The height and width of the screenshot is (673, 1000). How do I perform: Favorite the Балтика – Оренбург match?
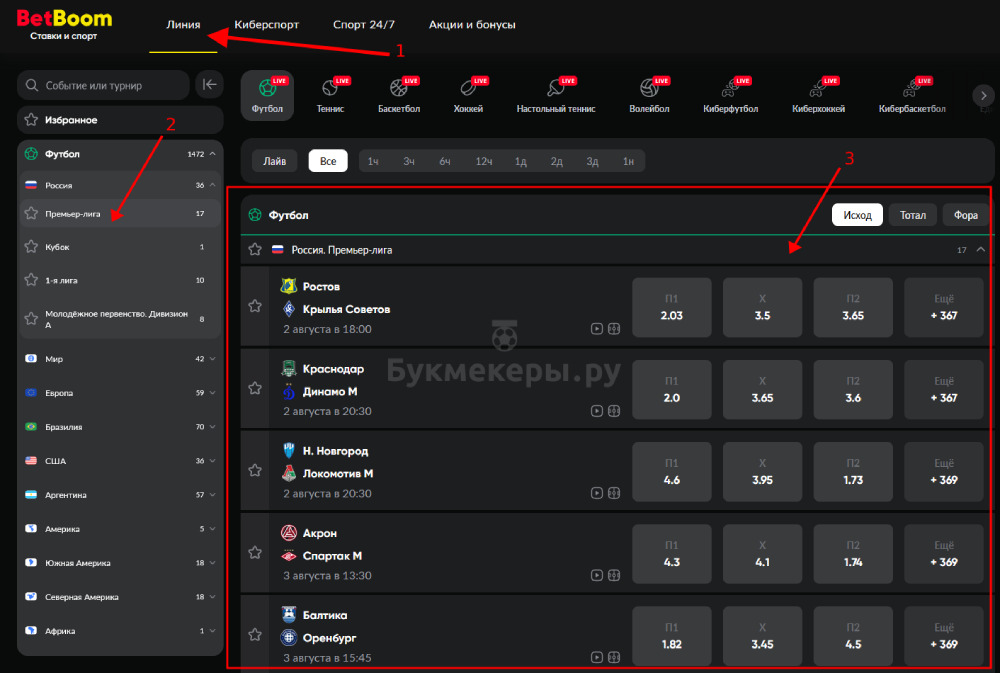[255, 635]
